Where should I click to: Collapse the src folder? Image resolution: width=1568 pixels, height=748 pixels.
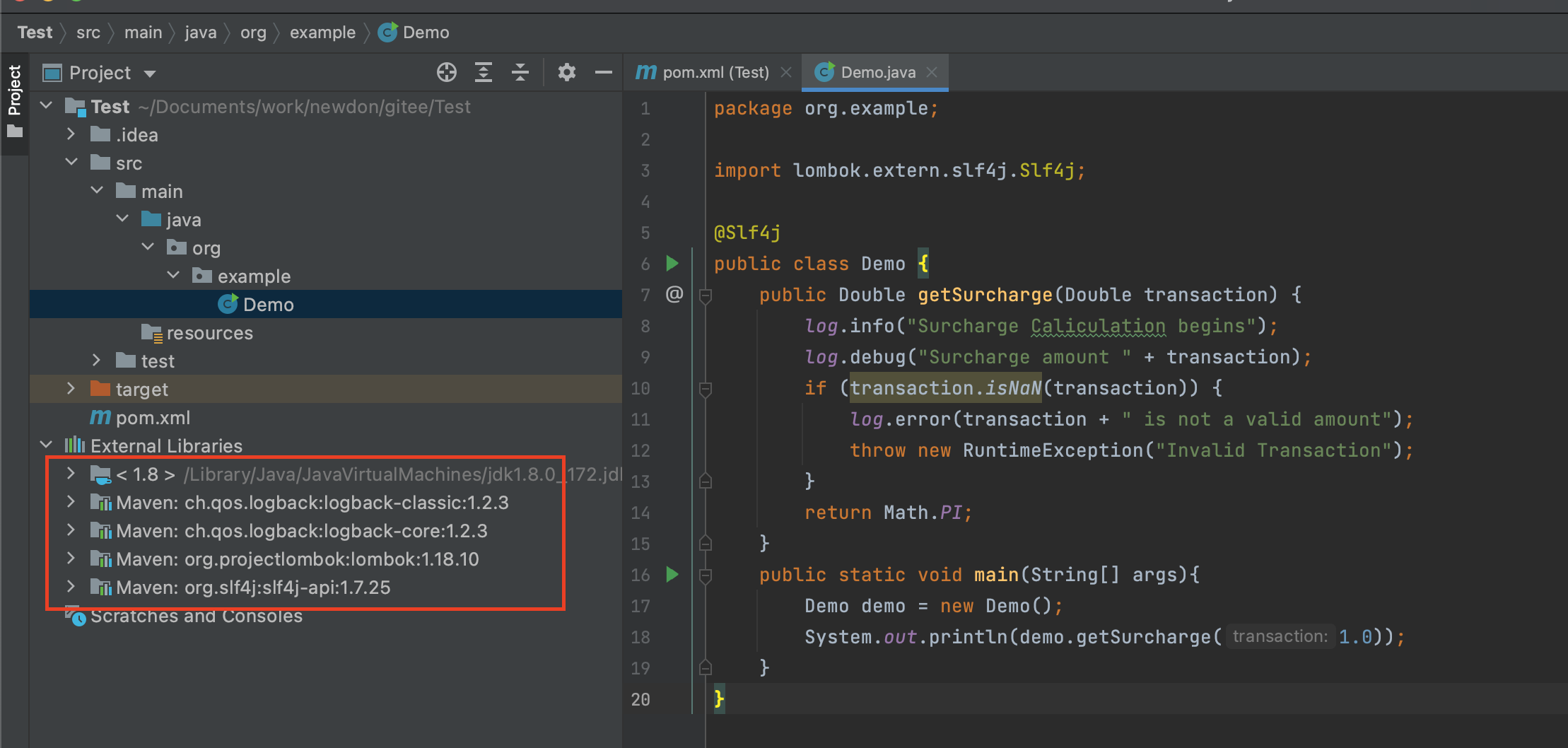(71, 162)
